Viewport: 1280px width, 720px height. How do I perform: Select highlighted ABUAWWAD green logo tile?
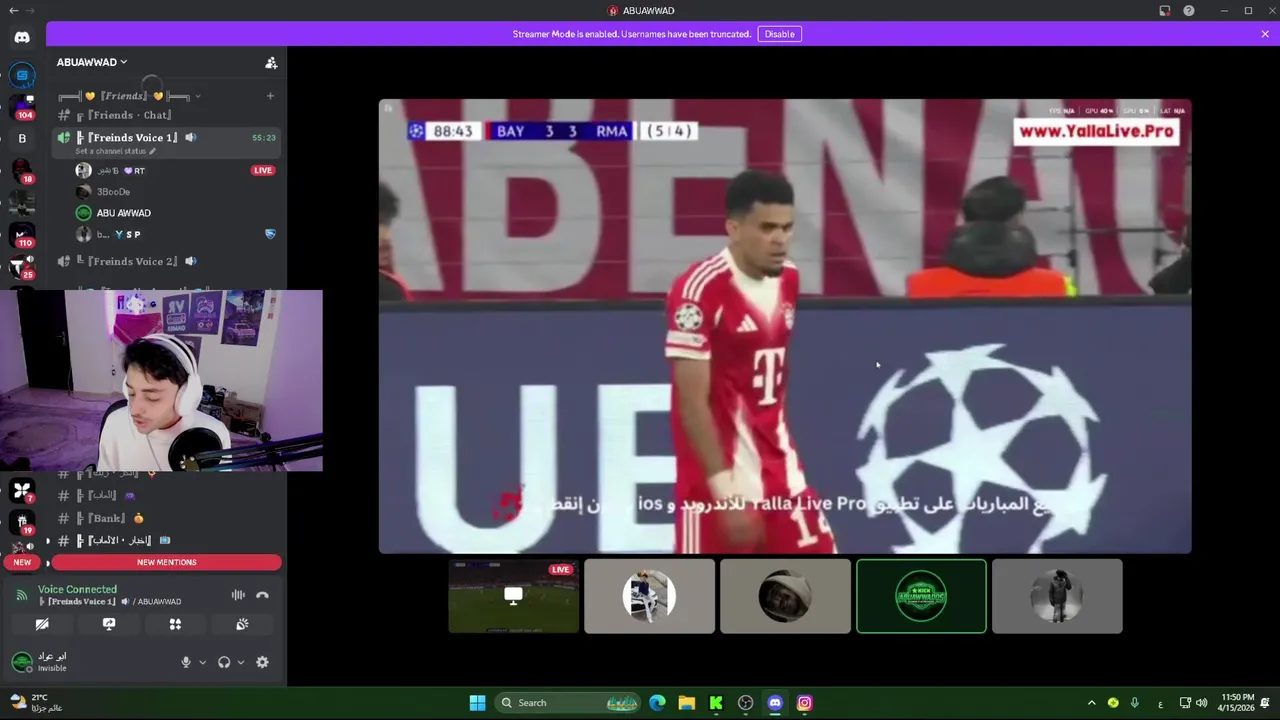pyautogui.click(x=921, y=596)
